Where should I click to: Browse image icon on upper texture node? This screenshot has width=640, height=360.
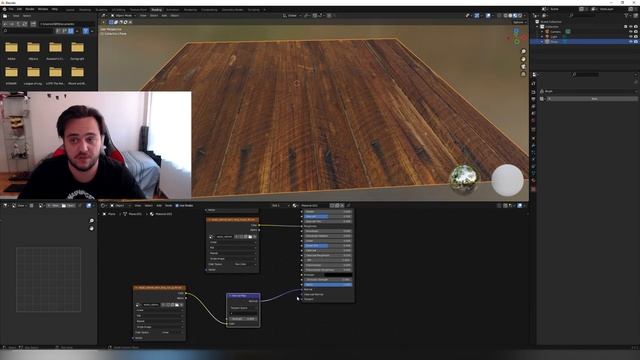click(x=211, y=236)
